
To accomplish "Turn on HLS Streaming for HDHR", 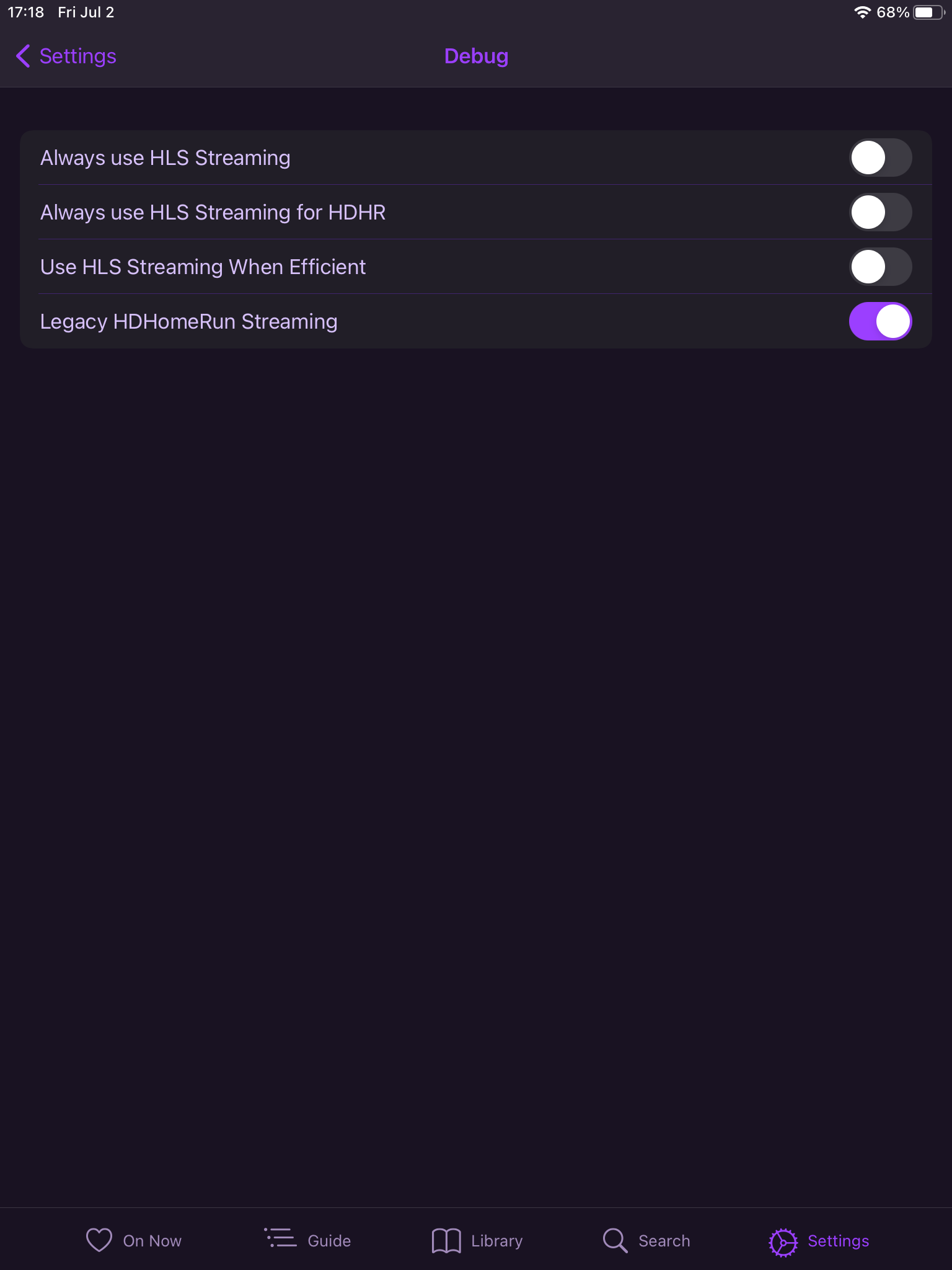I will click(x=880, y=212).
